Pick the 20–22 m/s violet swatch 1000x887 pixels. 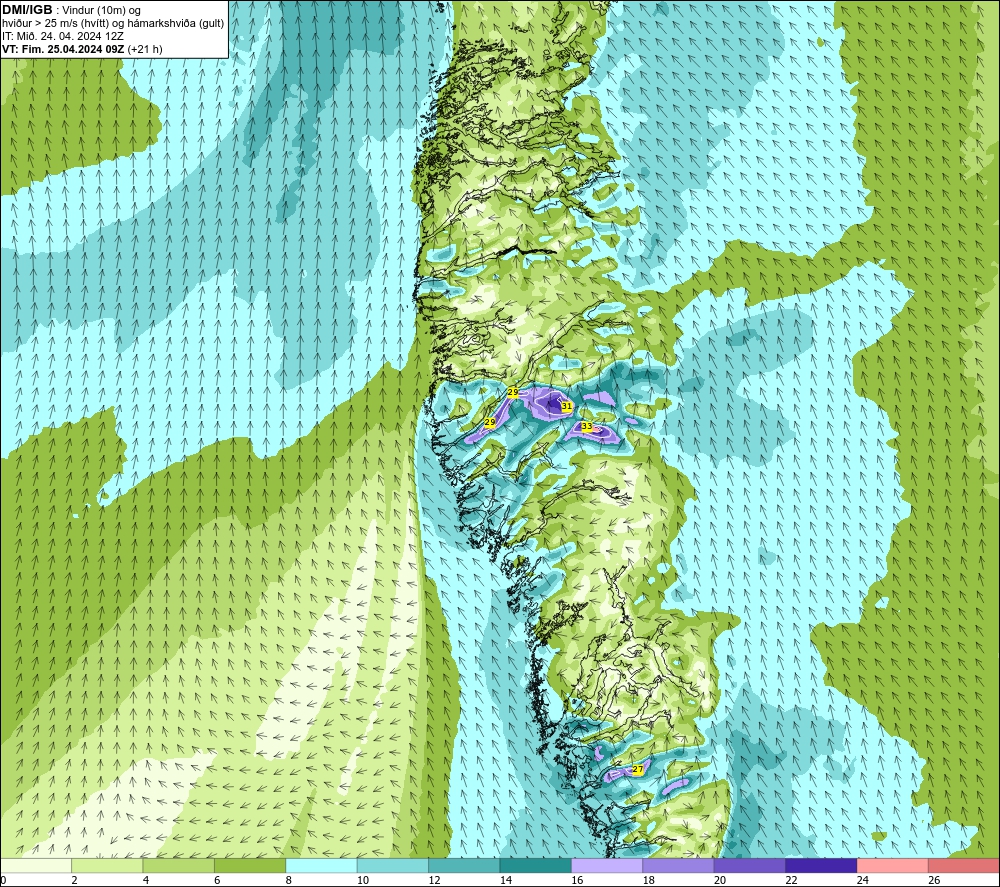click(750, 865)
